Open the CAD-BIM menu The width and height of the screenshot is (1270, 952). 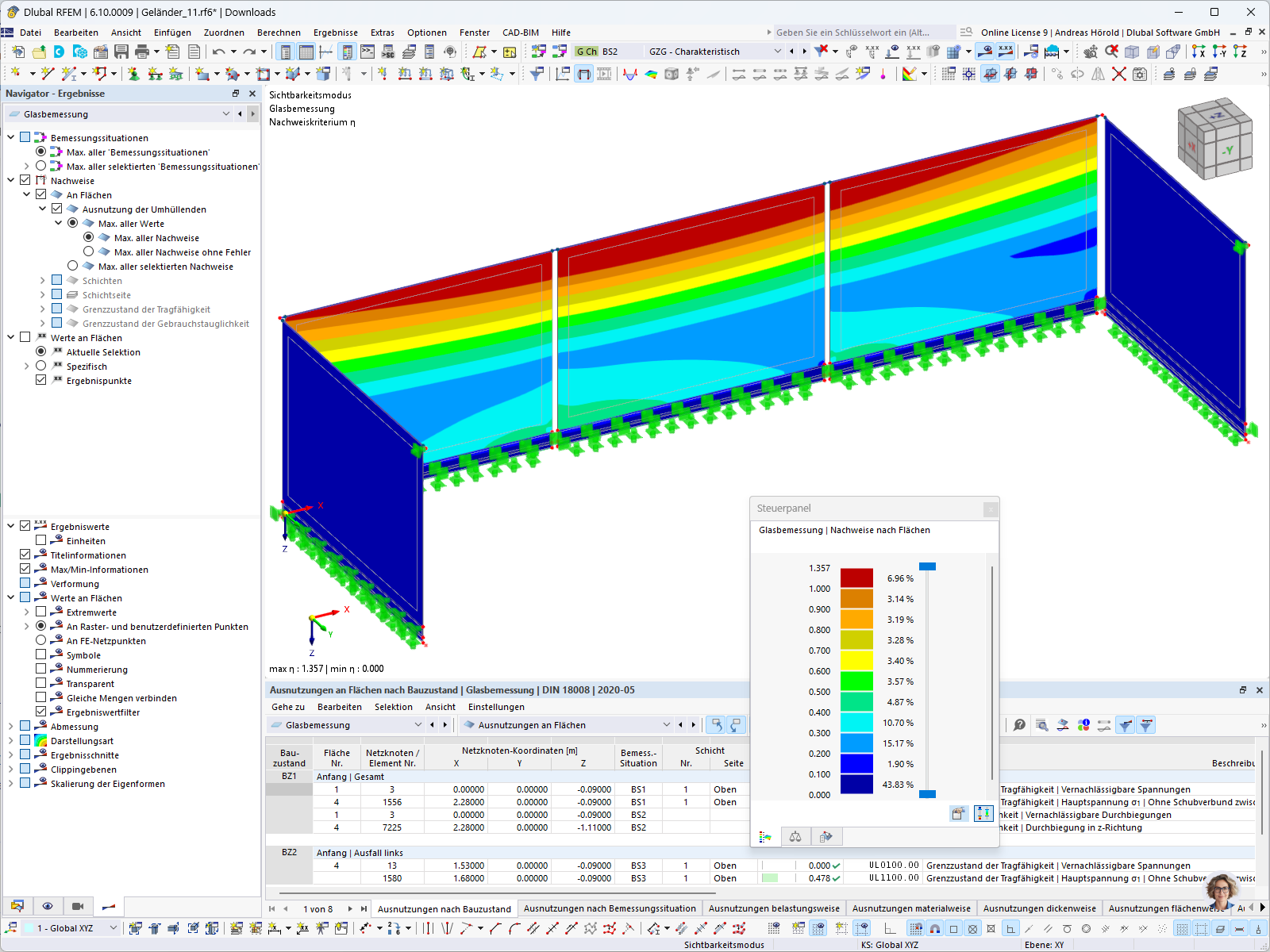pos(520,33)
